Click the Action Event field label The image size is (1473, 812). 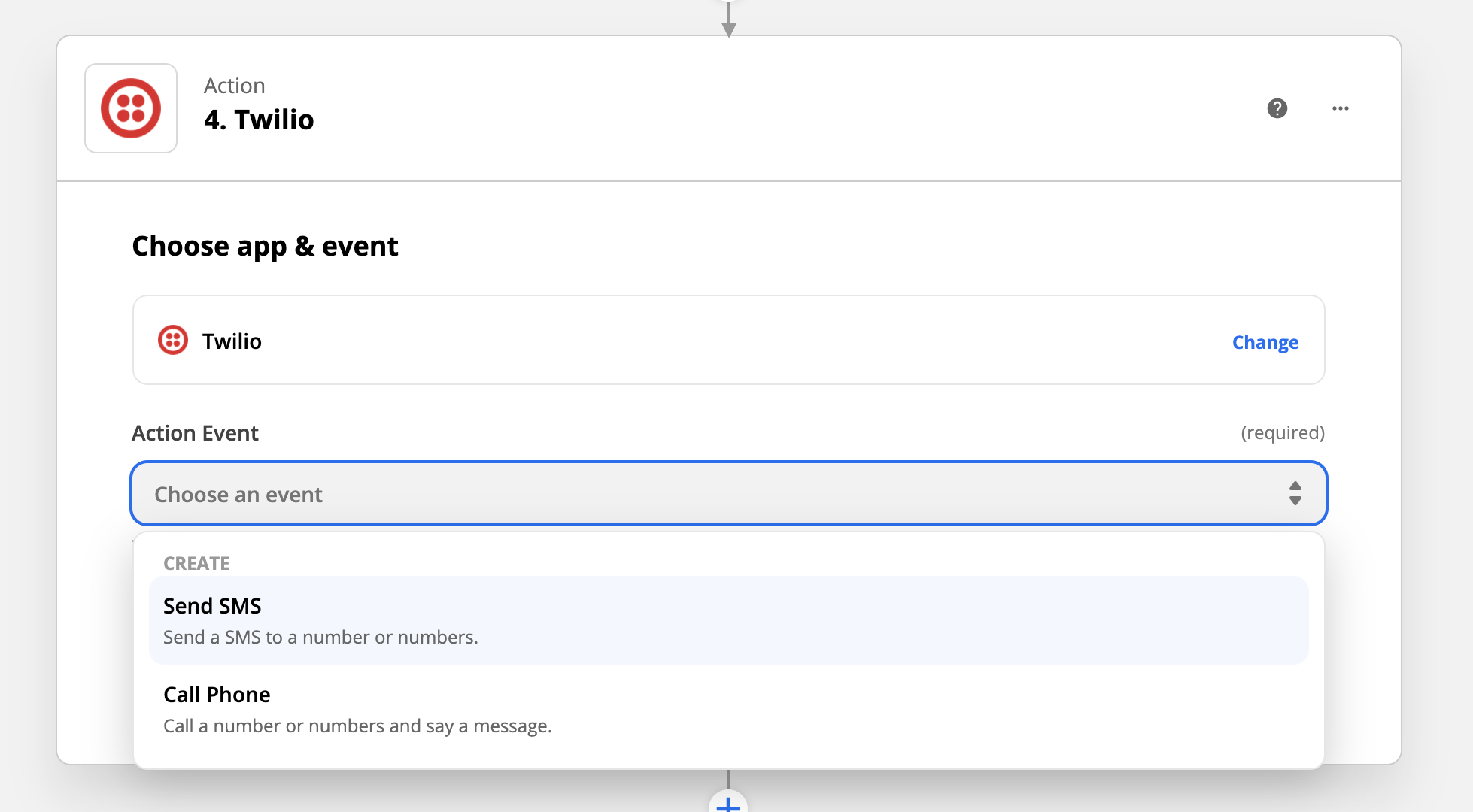[x=195, y=433]
